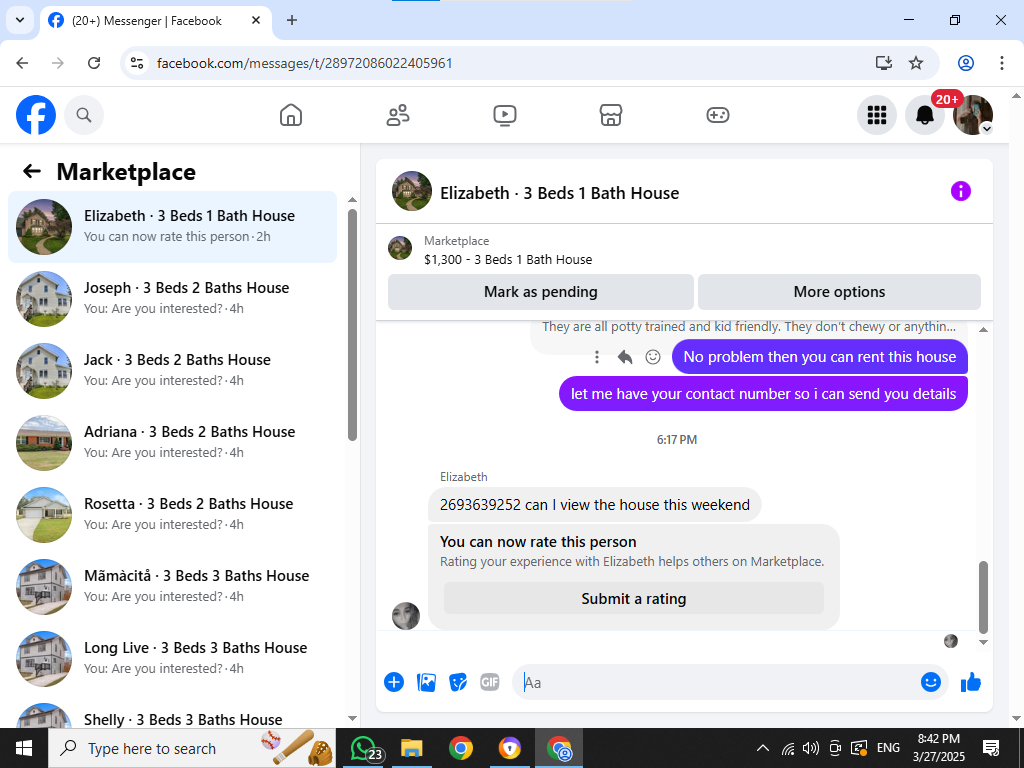Attach a photo file icon
The width and height of the screenshot is (1024, 768).
[x=426, y=682]
